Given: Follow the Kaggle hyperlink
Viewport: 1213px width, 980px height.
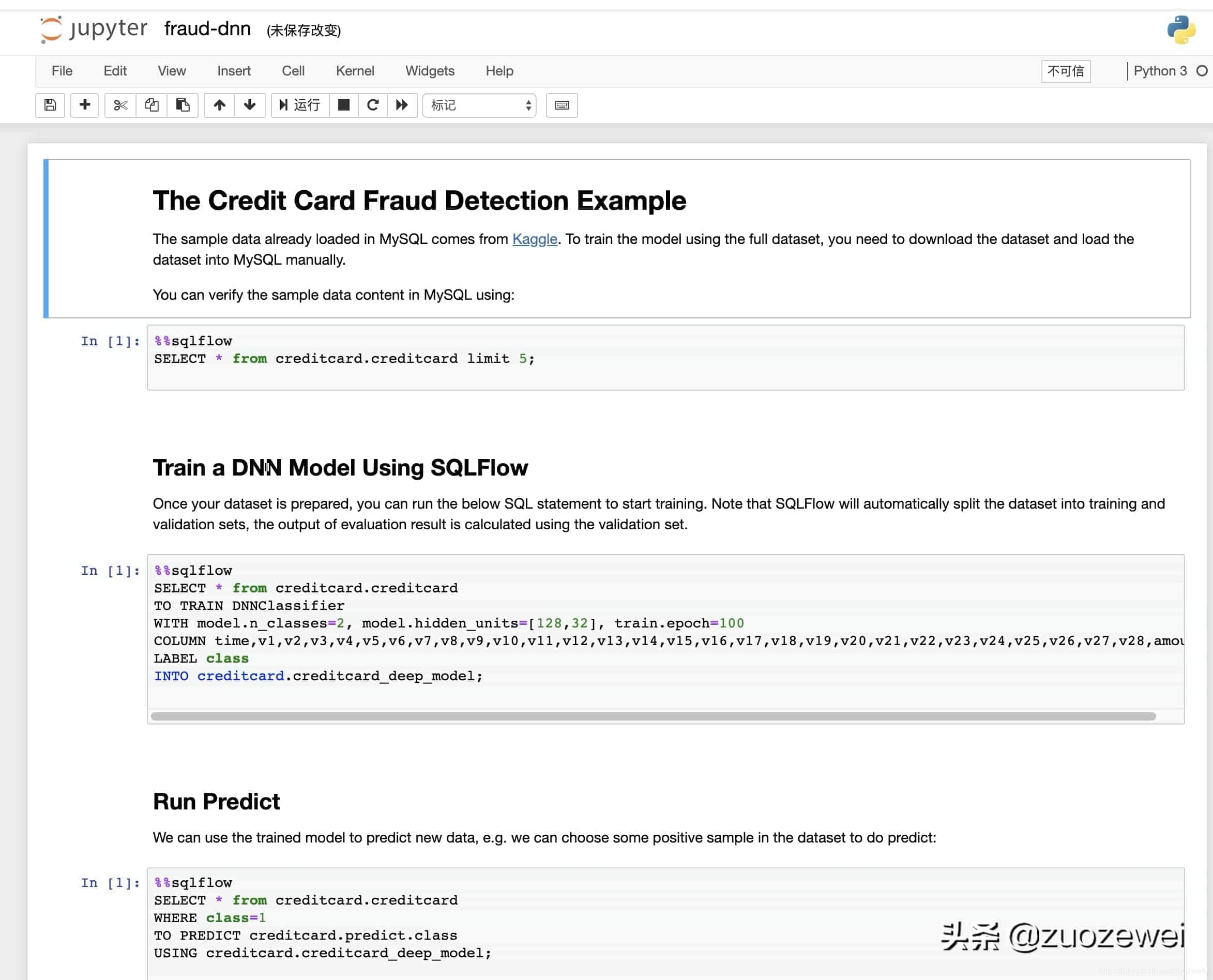Looking at the screenshot, I should (534, 239).
